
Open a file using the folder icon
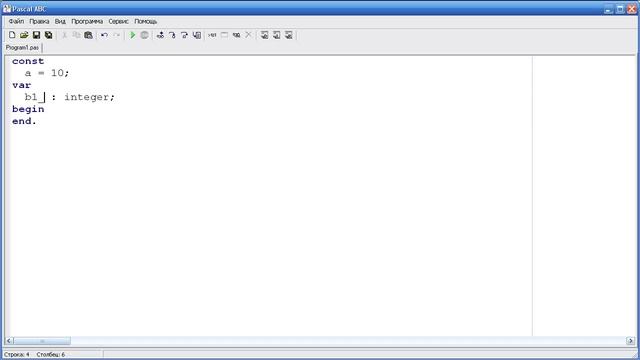pyautogui.click(x=24, y=35)
